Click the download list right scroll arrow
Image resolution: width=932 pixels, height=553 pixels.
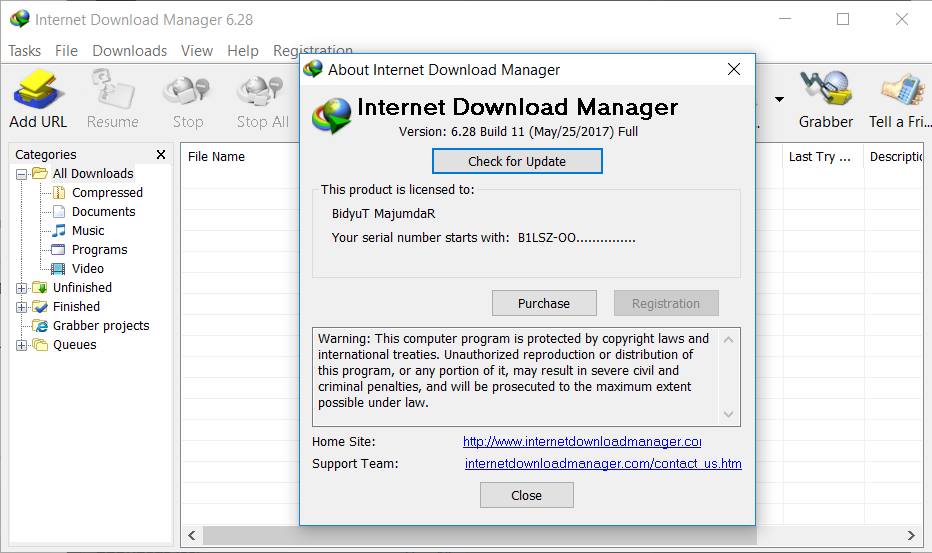tap(911, 535)
